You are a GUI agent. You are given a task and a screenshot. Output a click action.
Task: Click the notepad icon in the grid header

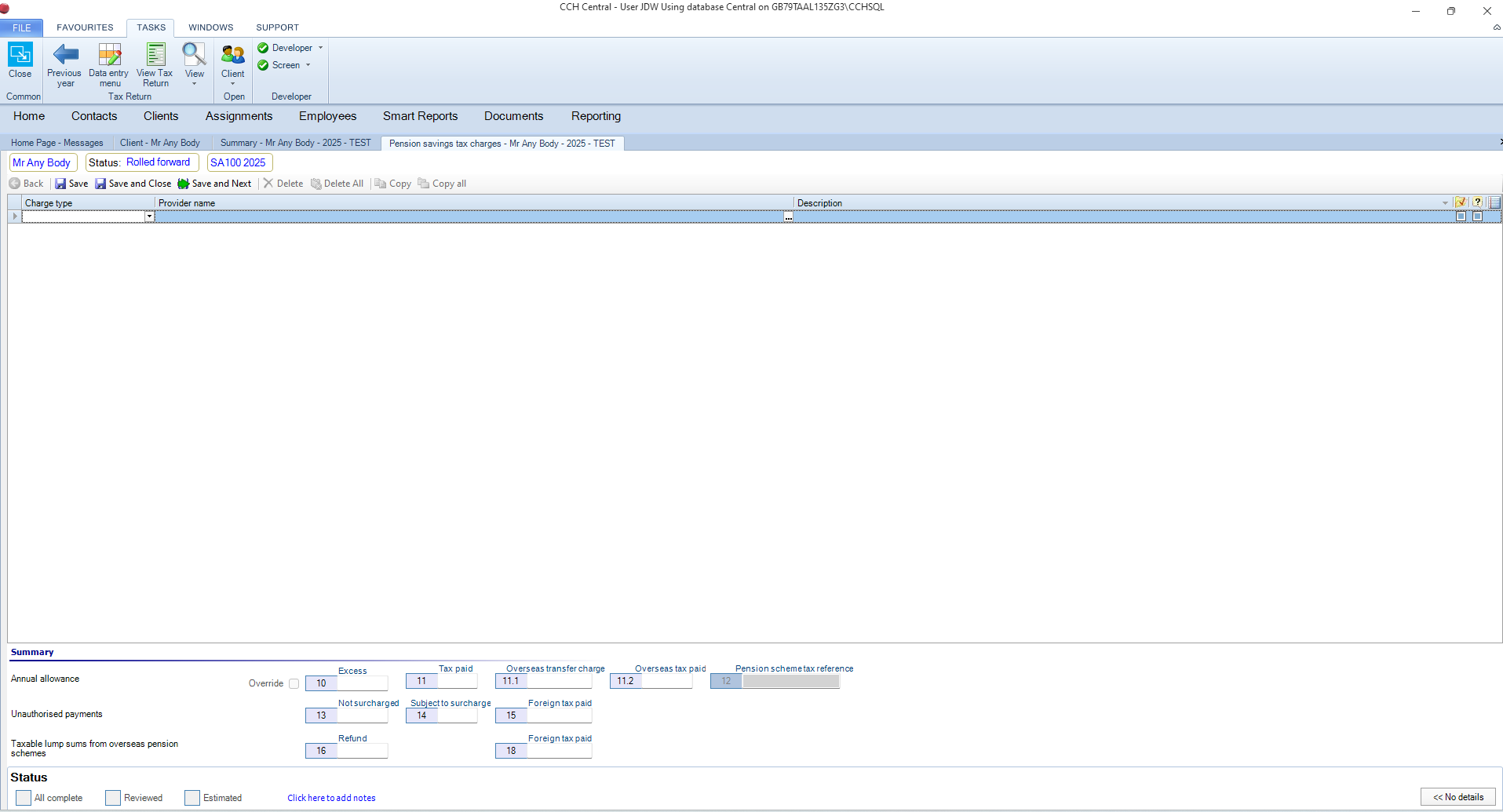coord(1494,202)
